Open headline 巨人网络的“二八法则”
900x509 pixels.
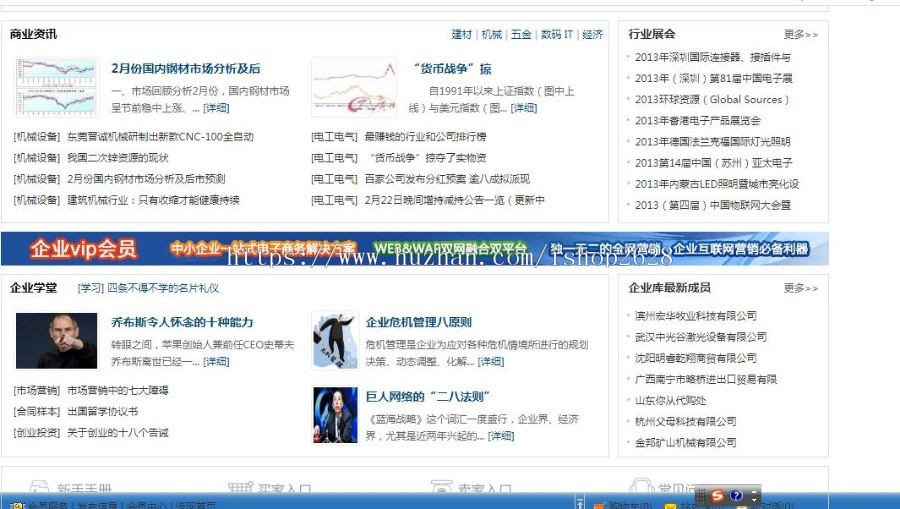[x=428, y=397]
